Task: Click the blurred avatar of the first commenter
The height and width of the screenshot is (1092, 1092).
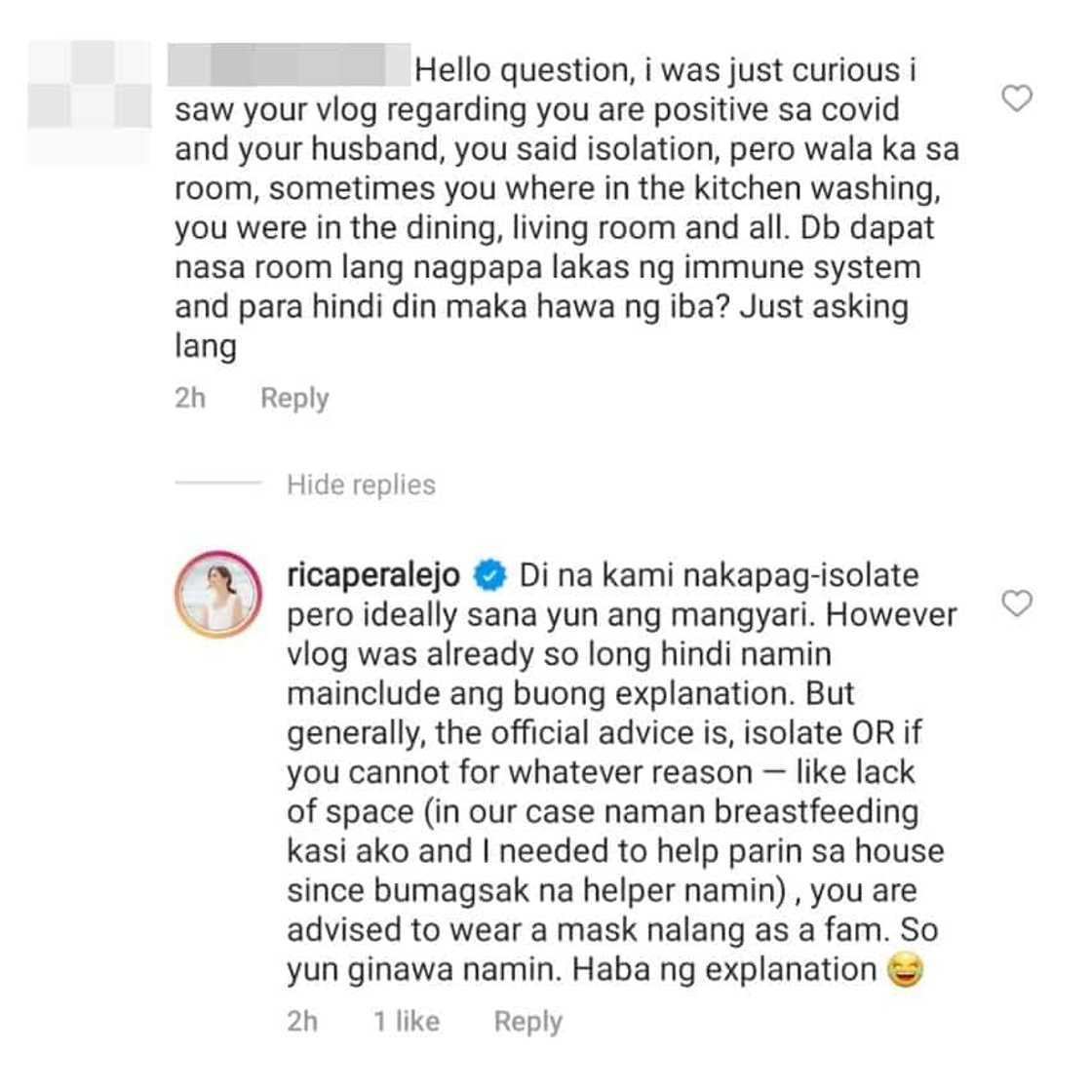Action: tap(93, 88)
